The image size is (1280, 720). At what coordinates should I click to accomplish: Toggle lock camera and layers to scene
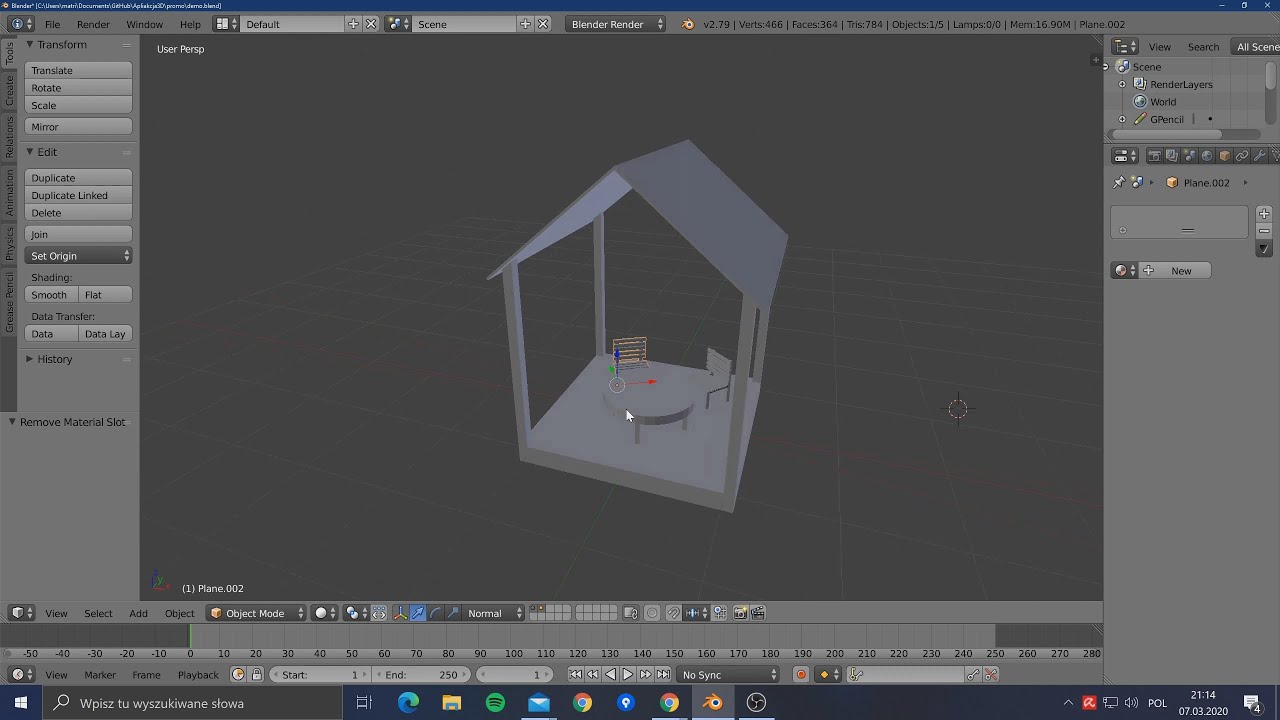coord(630,613)
